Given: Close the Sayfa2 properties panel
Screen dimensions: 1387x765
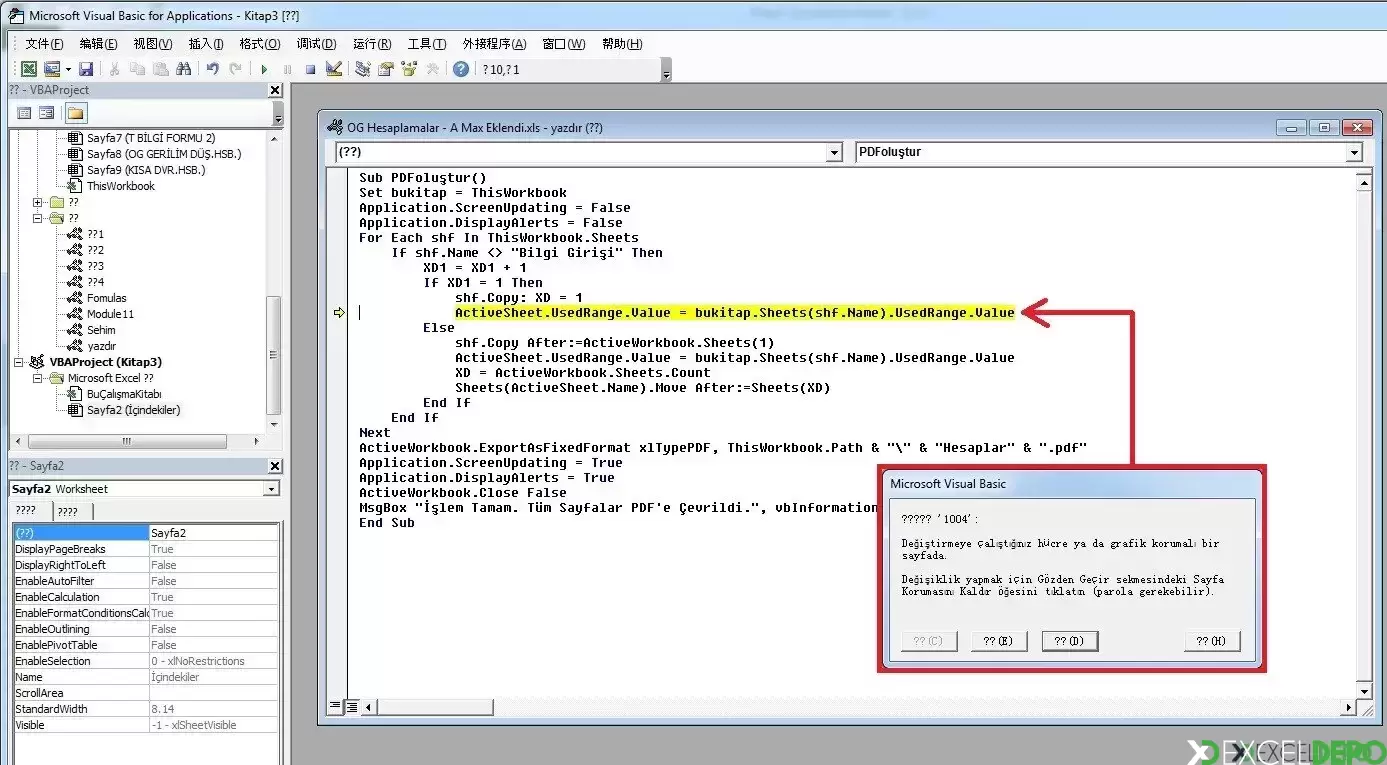Looking at the screenshot, I should pos(275,466).
